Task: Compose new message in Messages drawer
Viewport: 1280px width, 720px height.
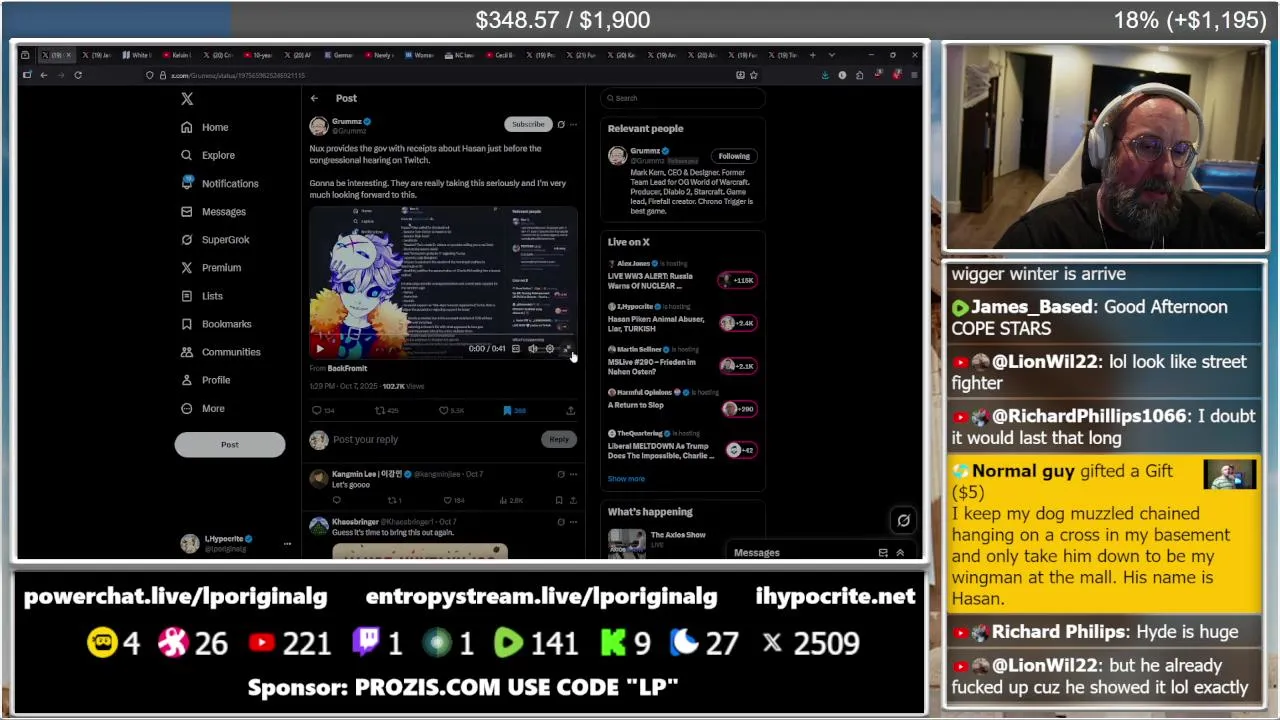Action: (x=883, y=553)
